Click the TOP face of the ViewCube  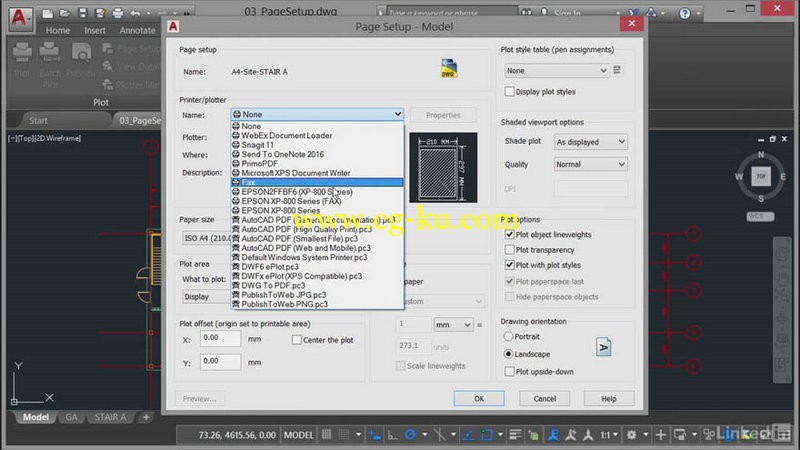tap(761, 176)
